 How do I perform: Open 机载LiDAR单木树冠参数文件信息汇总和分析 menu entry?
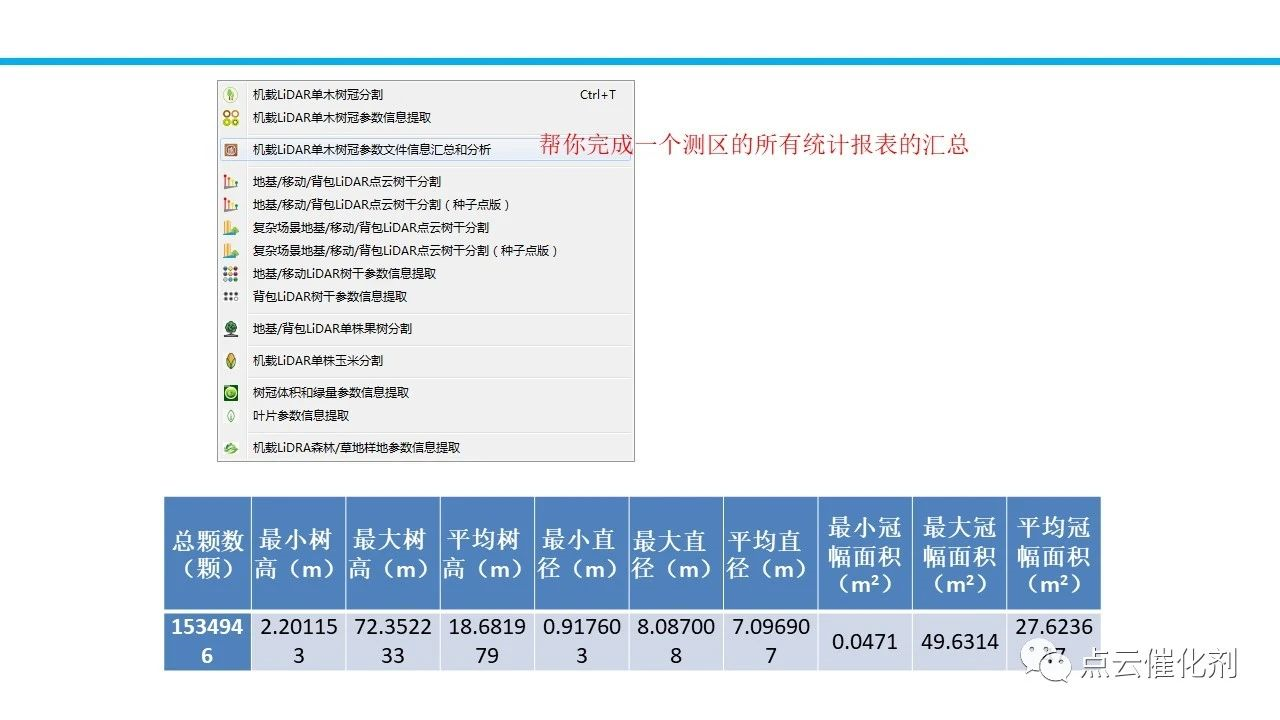426,150
